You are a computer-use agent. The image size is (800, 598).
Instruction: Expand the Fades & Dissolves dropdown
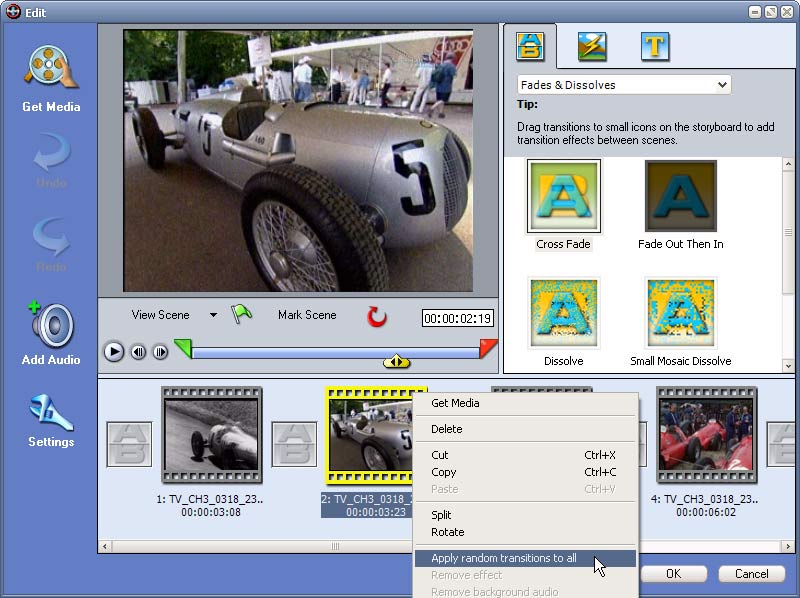(723, 86)
